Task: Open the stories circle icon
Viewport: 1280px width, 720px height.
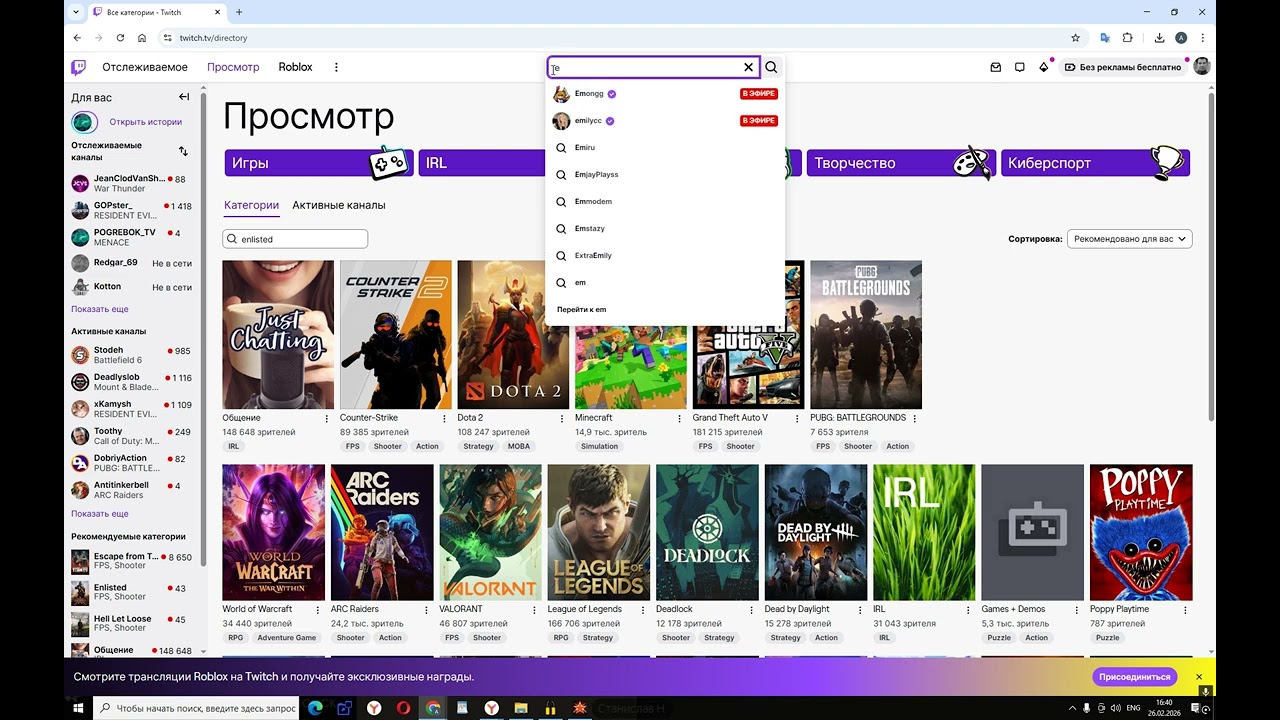Action: point(84,122)
